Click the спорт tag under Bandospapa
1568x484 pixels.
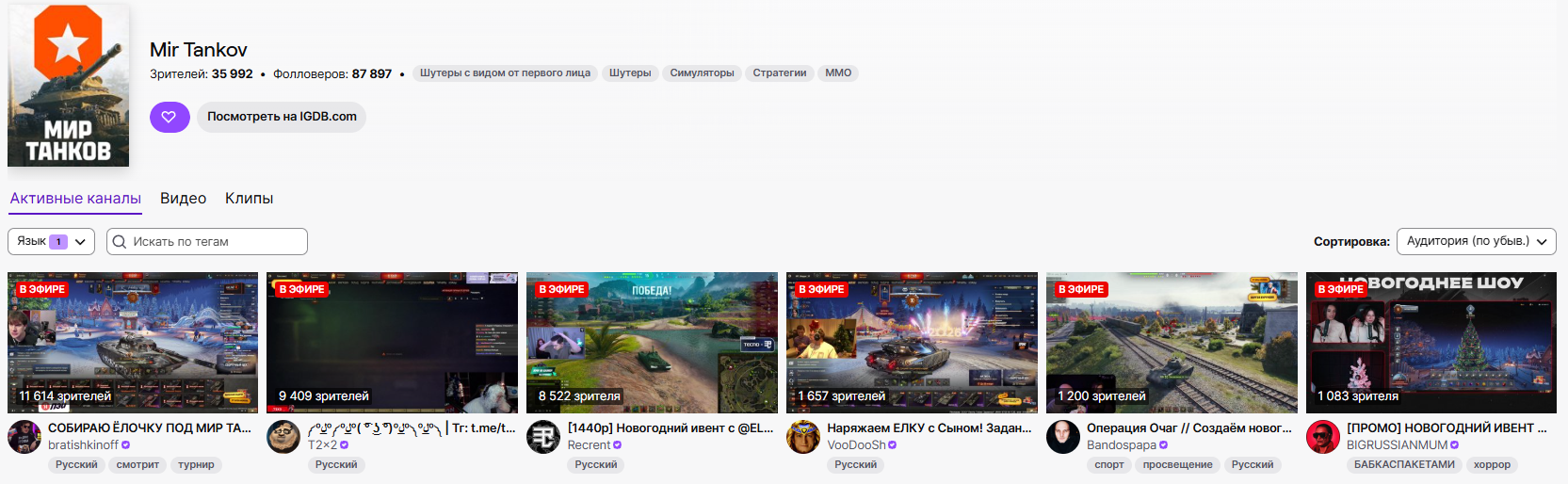click(1109, 464)
